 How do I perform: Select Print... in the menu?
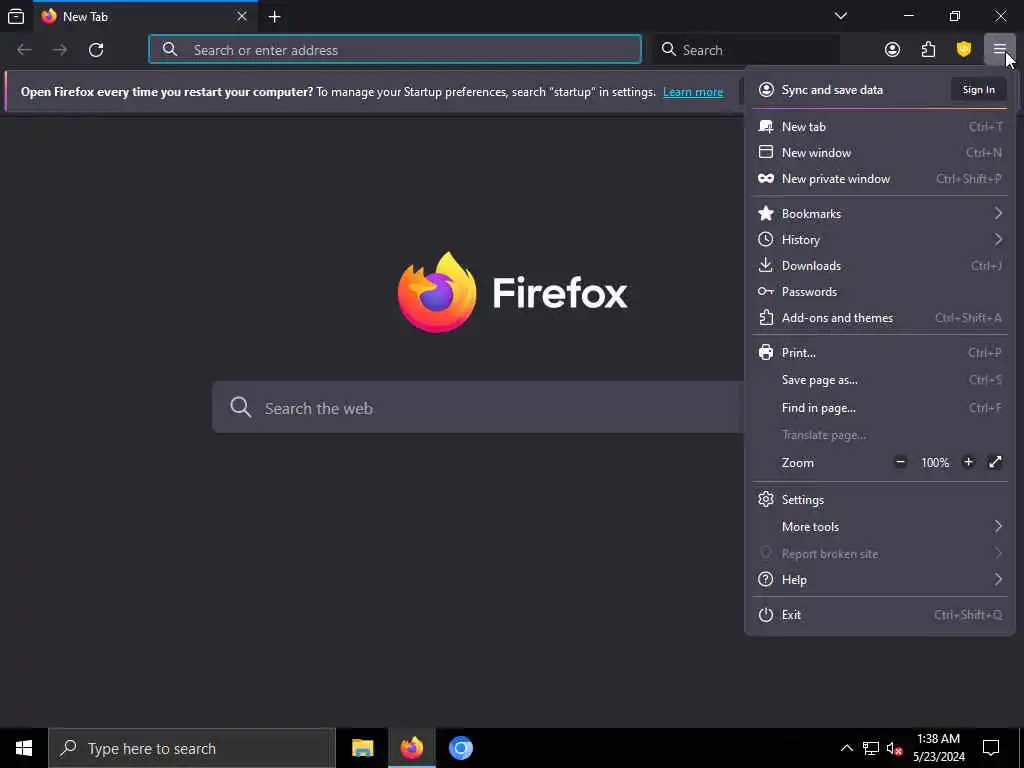click(880, 353)
